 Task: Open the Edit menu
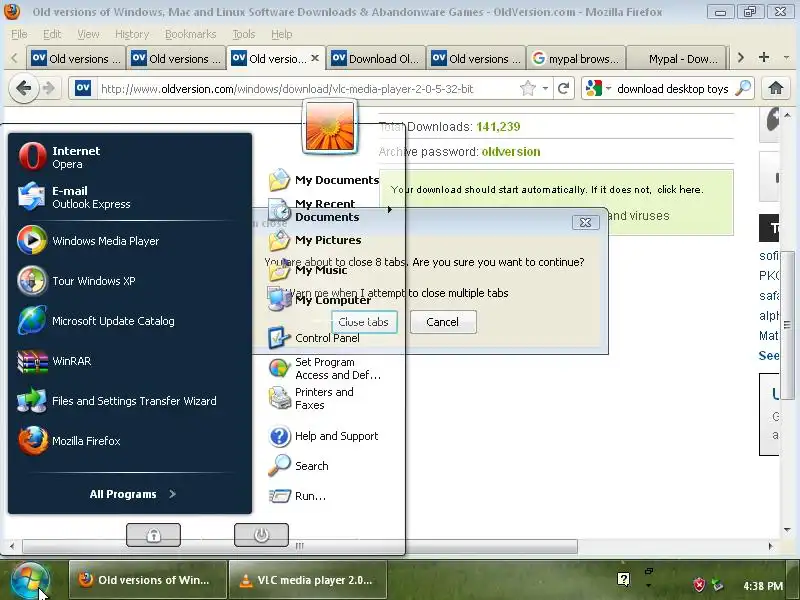(52, 34)
